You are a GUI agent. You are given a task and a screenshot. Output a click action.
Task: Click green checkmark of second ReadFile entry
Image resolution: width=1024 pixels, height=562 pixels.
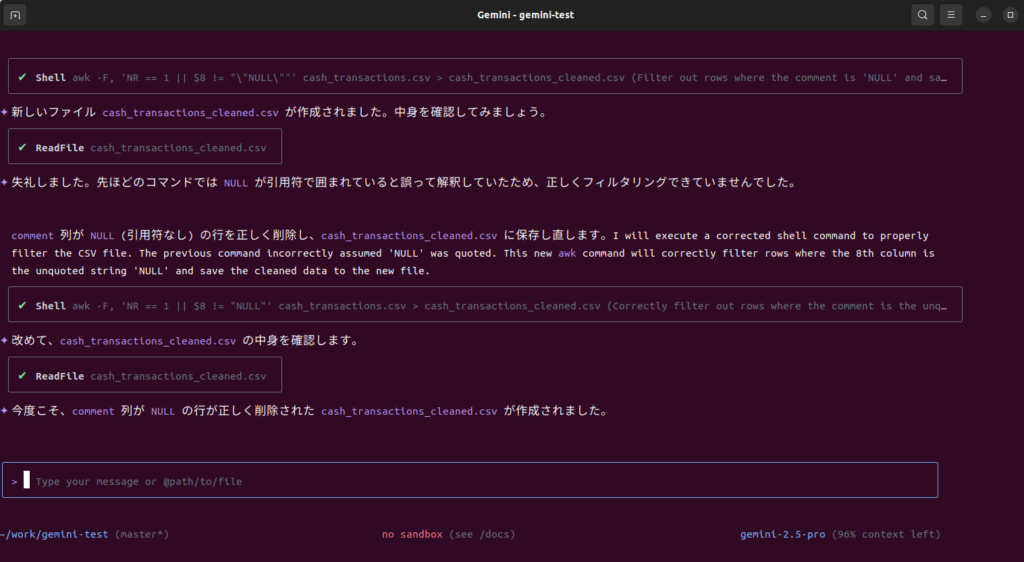tap(23, 376)
